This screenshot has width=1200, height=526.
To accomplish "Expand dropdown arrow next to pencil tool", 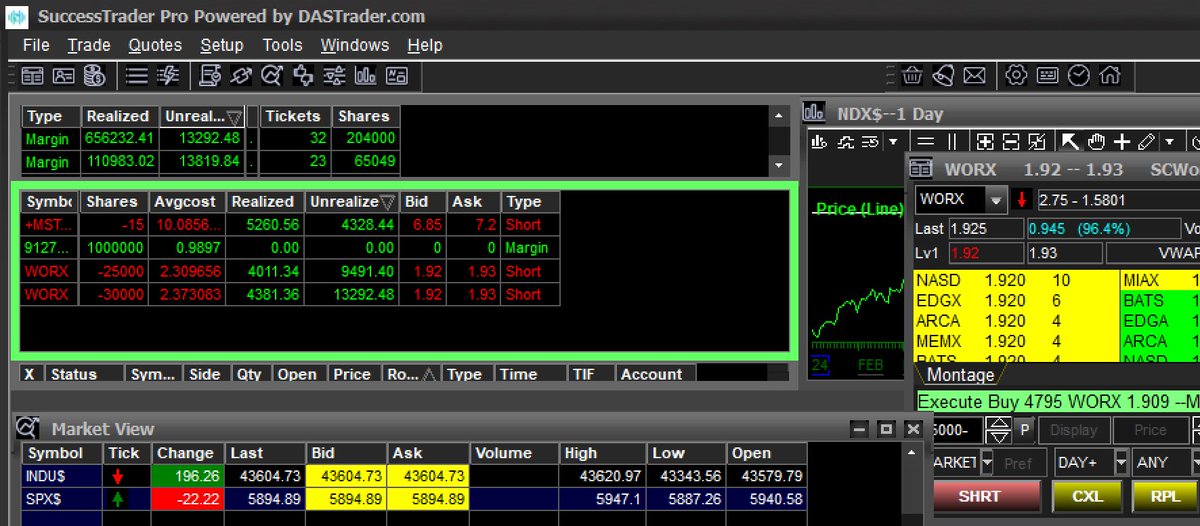I will (1168, 142).
